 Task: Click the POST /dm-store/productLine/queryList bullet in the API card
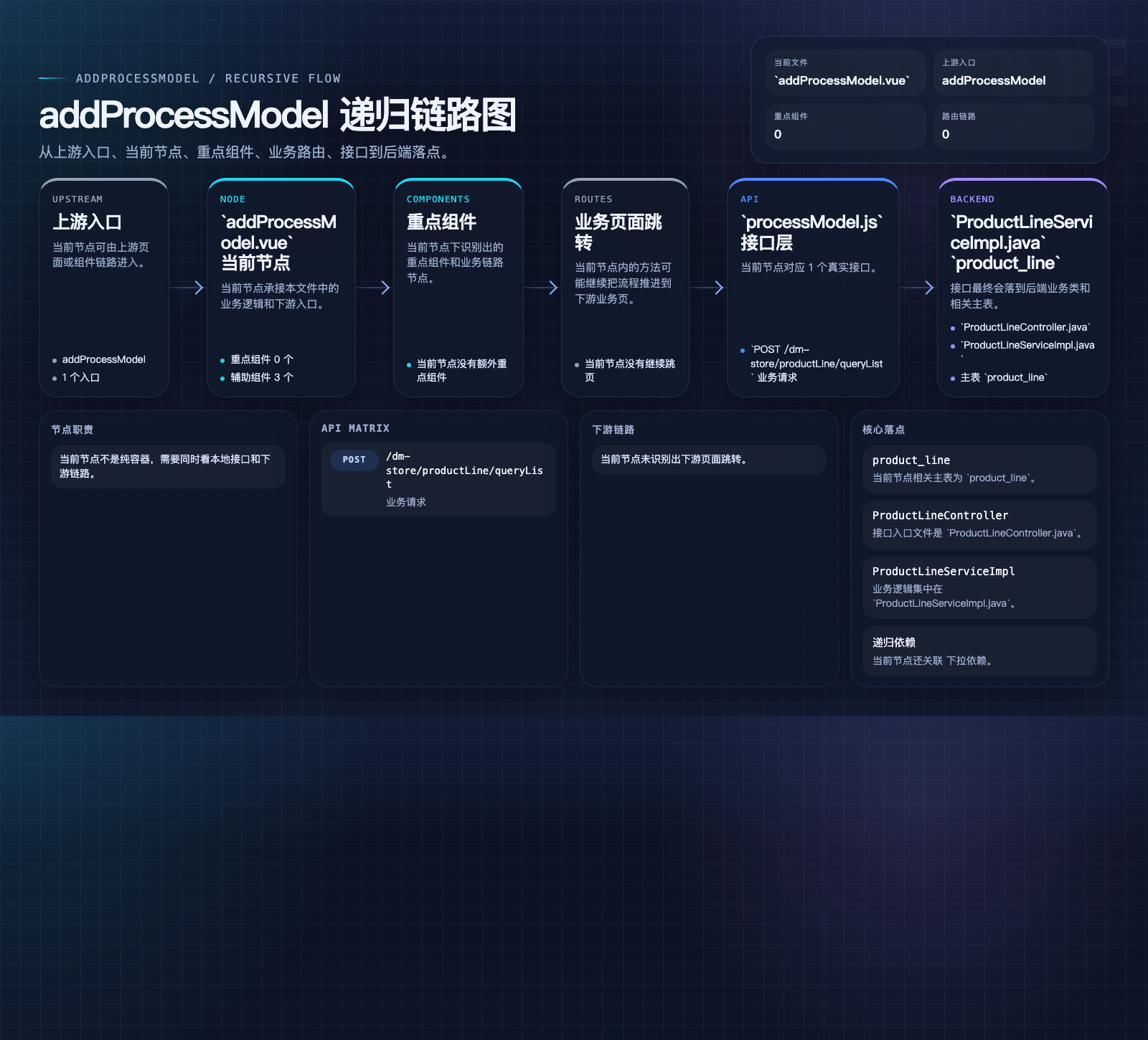tap(816, 363)
